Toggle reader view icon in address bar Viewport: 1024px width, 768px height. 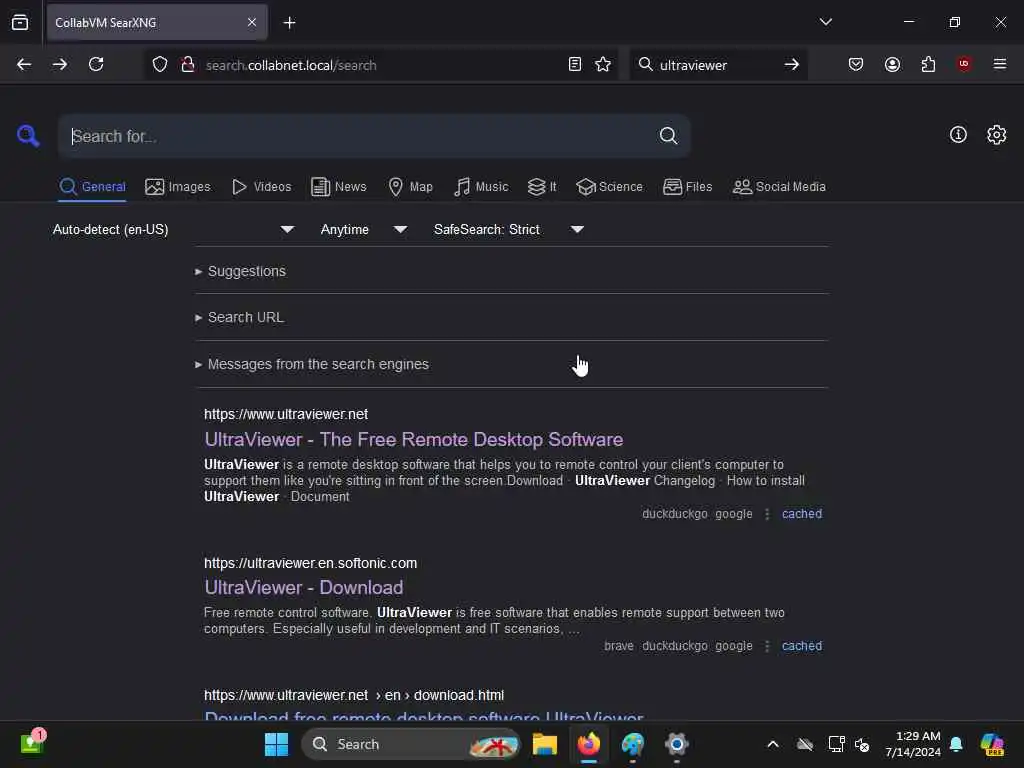(x=575, y=64)
